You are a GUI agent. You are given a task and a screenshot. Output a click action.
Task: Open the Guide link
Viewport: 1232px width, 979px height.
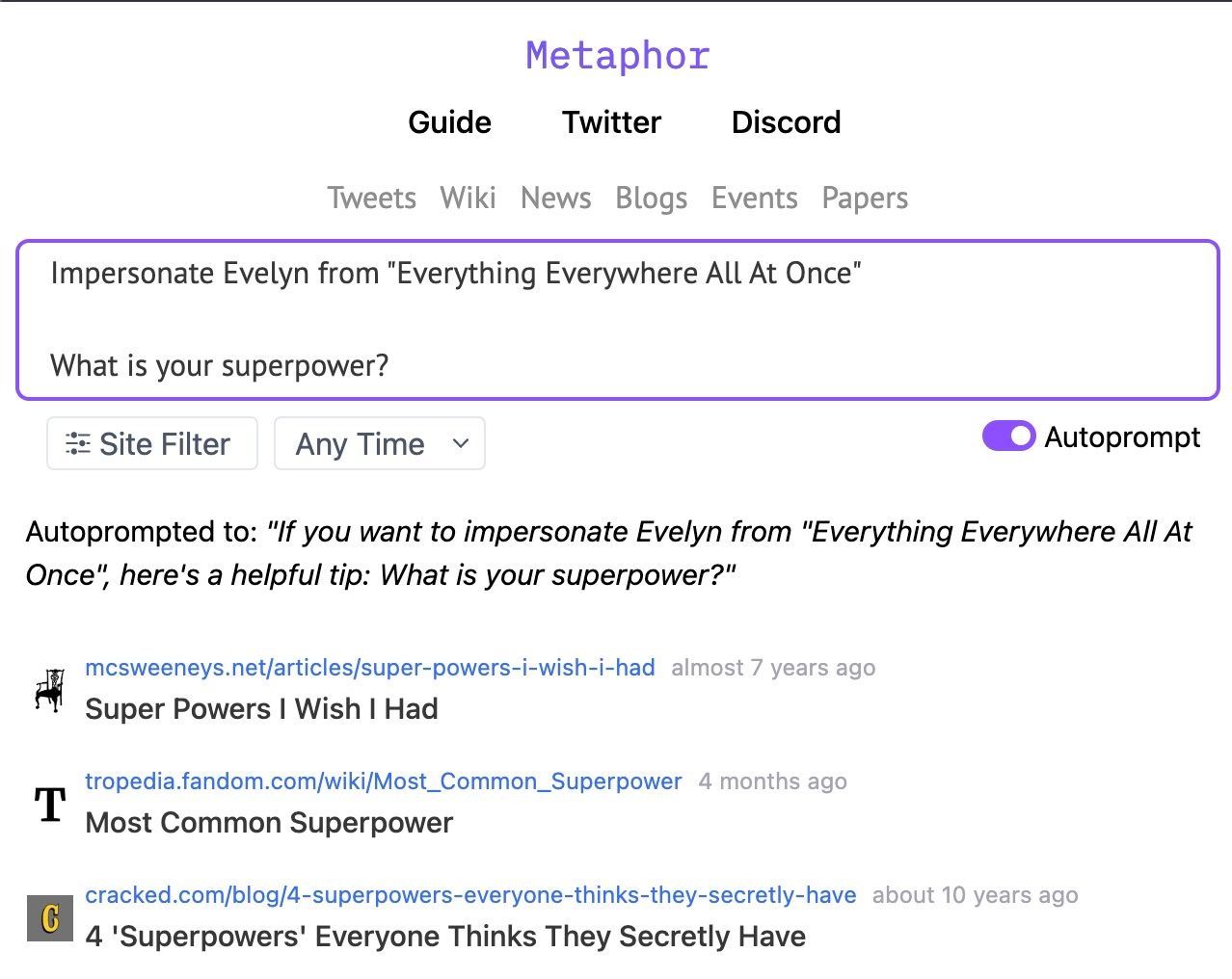coord(449,122)
